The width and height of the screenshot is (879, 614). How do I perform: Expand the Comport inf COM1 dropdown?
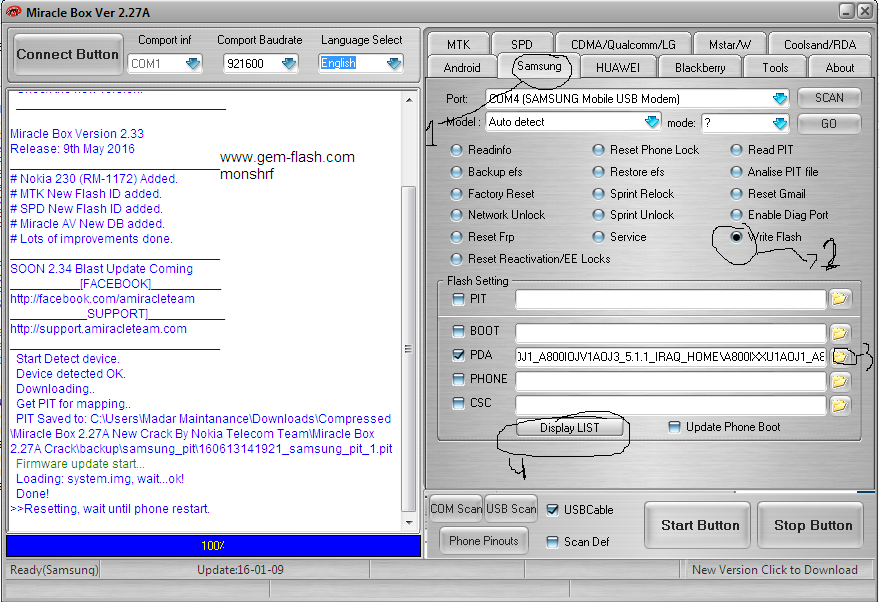[193, 63]
